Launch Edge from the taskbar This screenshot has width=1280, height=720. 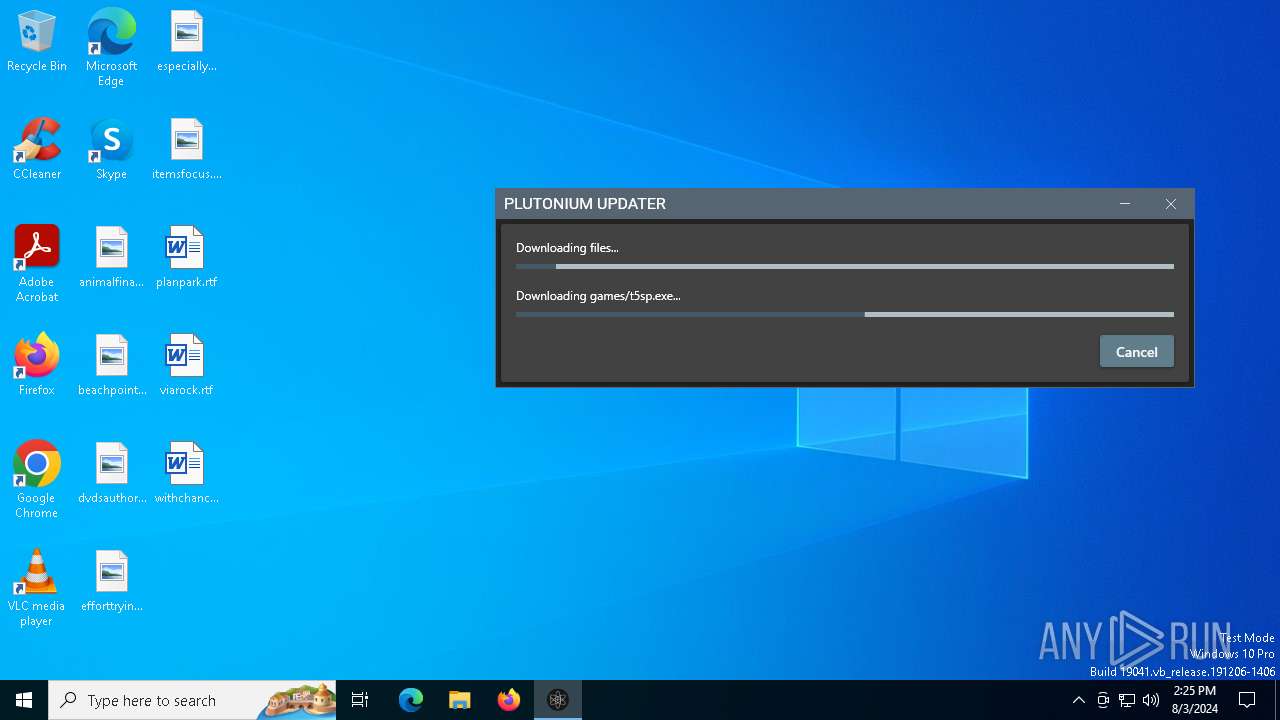pyautogui.click(x=411, y=700)
